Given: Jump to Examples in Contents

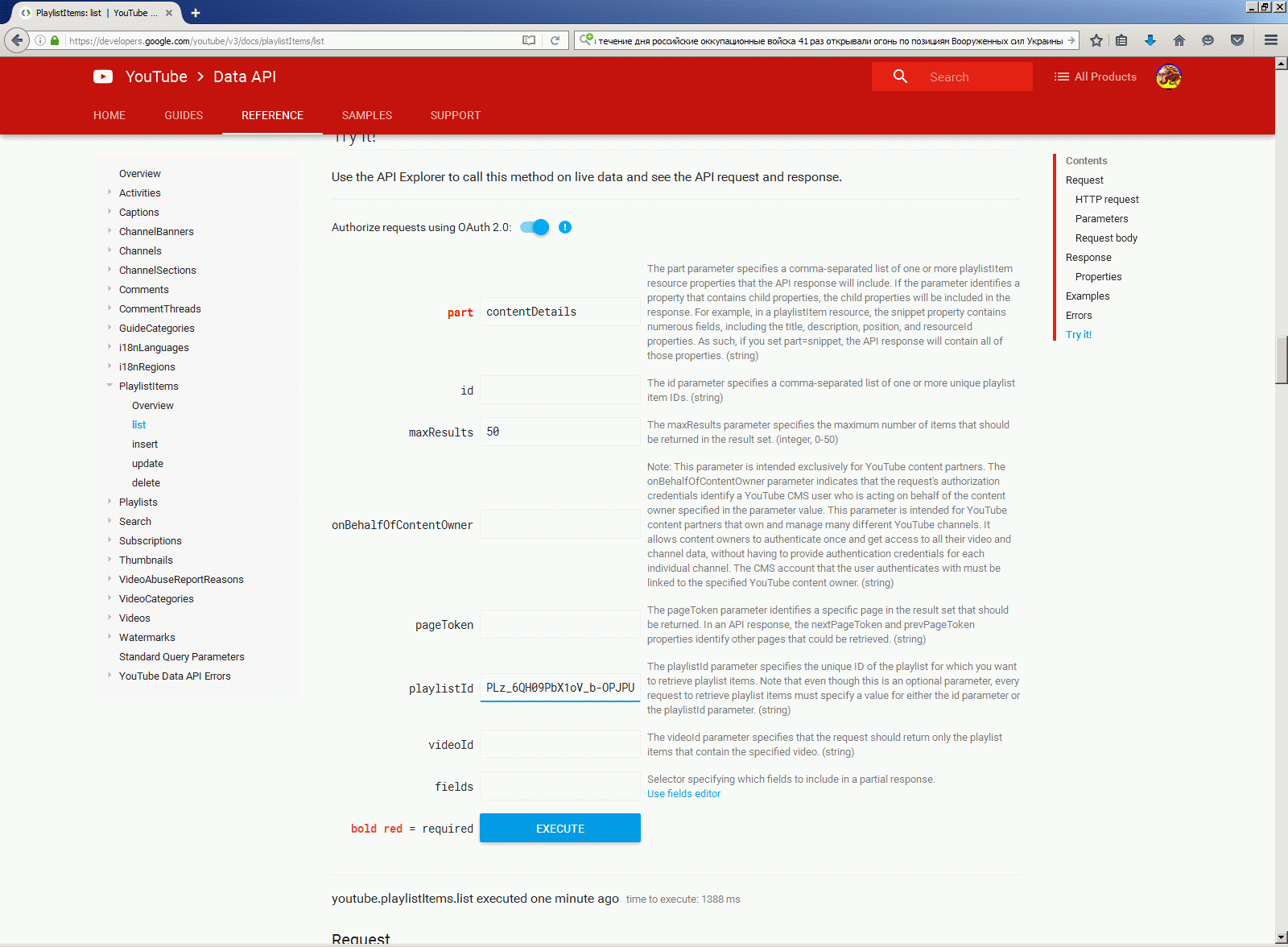Looking at the screenshot, I should coord(1088,296).
